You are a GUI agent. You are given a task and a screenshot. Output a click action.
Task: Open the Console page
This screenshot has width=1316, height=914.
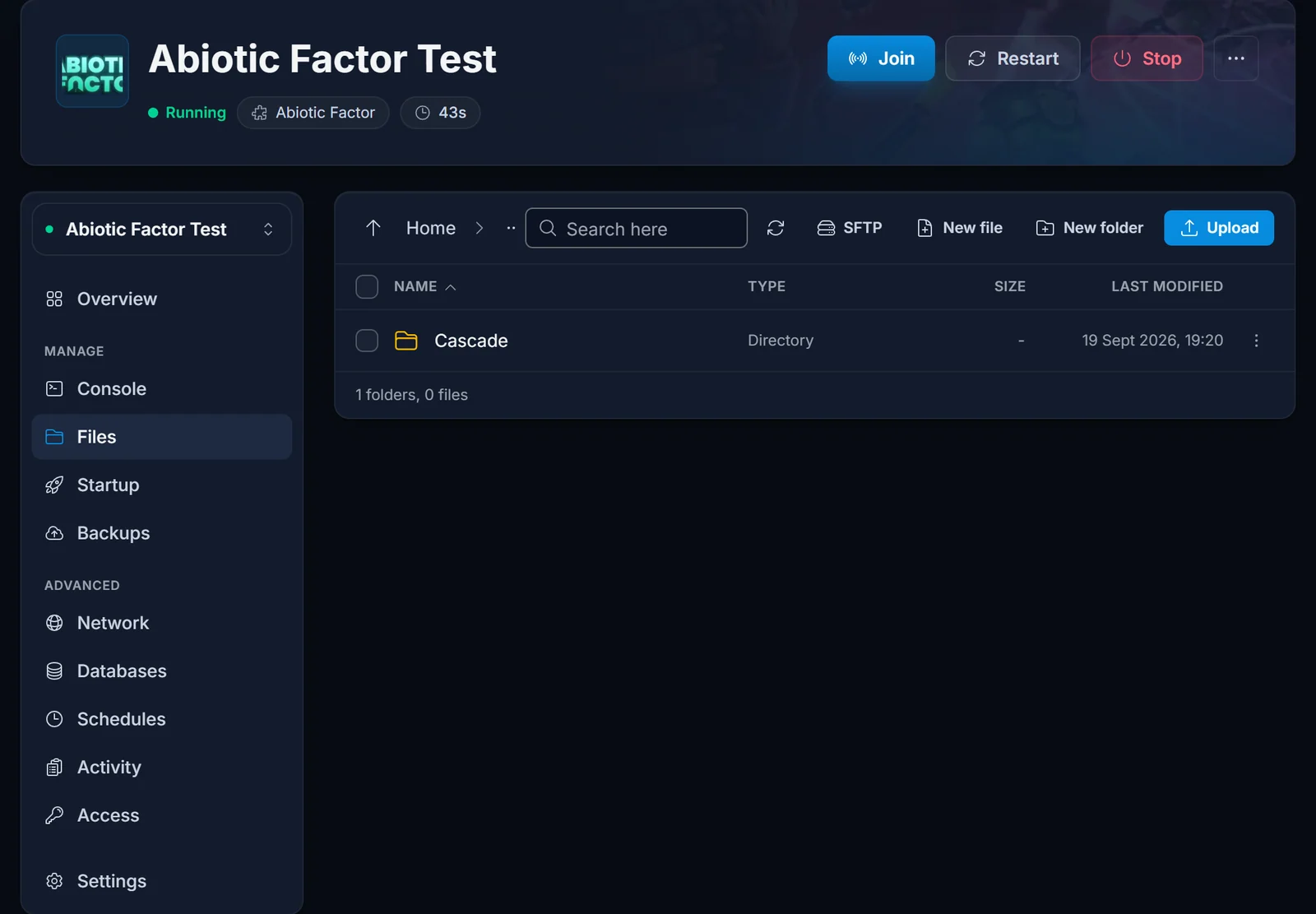click(x=162, y=388)
